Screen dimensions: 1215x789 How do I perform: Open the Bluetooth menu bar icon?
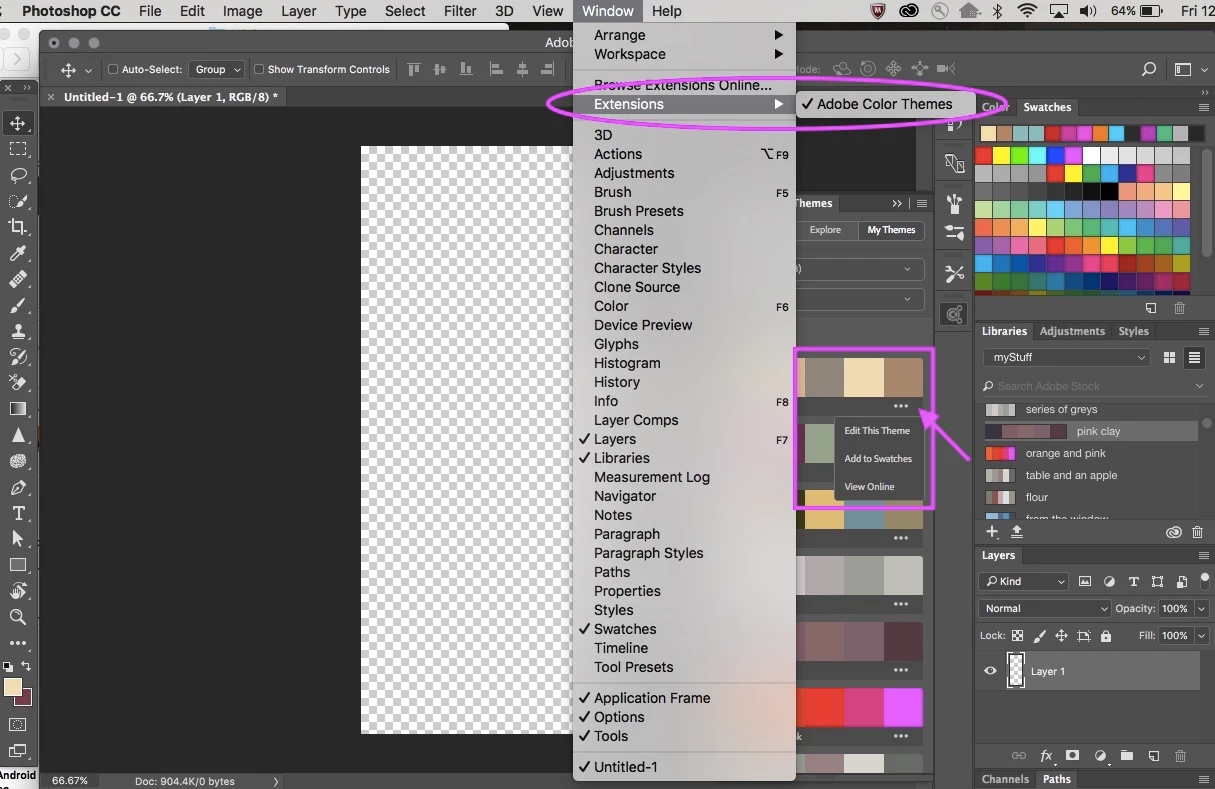pos(997,11)
